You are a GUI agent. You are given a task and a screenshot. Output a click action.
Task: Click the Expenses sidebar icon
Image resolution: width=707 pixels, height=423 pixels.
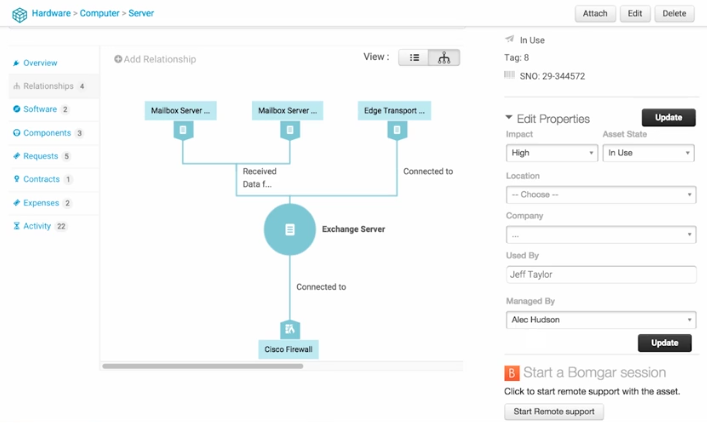tap(17, 202)
